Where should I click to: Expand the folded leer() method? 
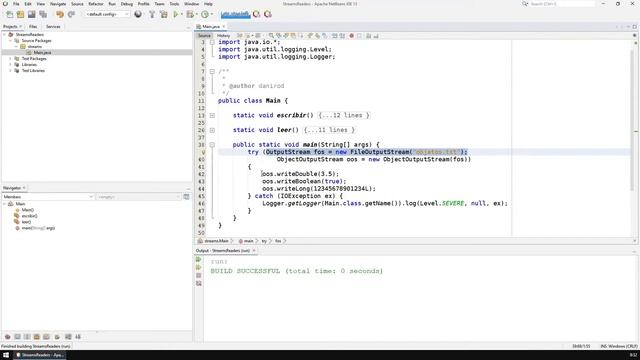point(212,130)
